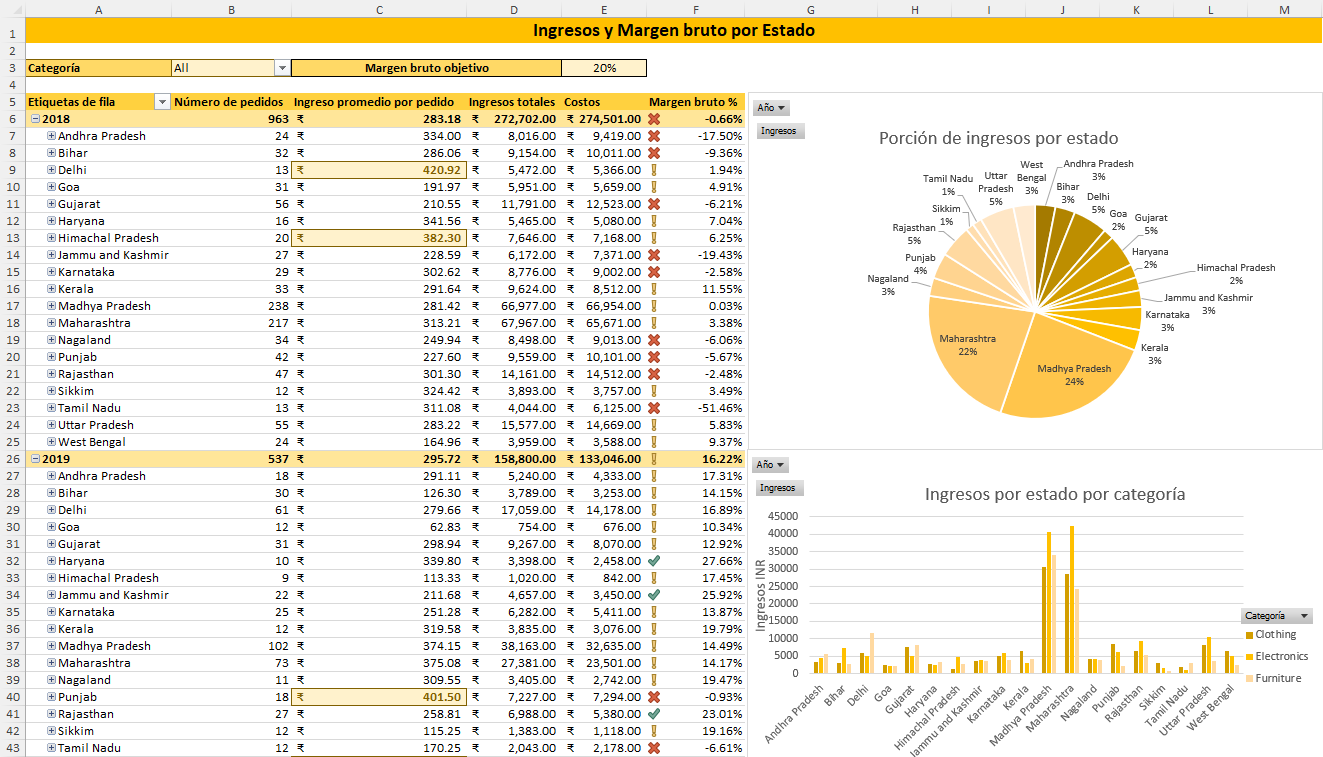1323x757 pixels.
Task: Select the Margen bruto objetivo label cell
Action: tap(427, 68)
